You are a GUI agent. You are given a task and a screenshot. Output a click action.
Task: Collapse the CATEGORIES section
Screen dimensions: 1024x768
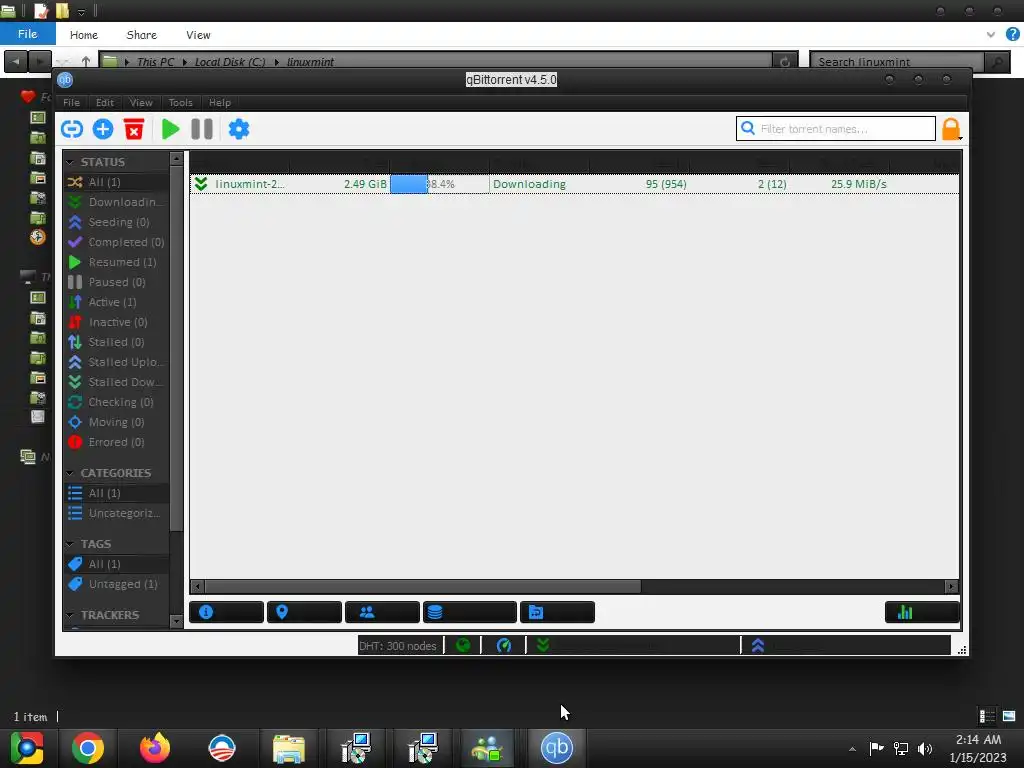point(70,473)
